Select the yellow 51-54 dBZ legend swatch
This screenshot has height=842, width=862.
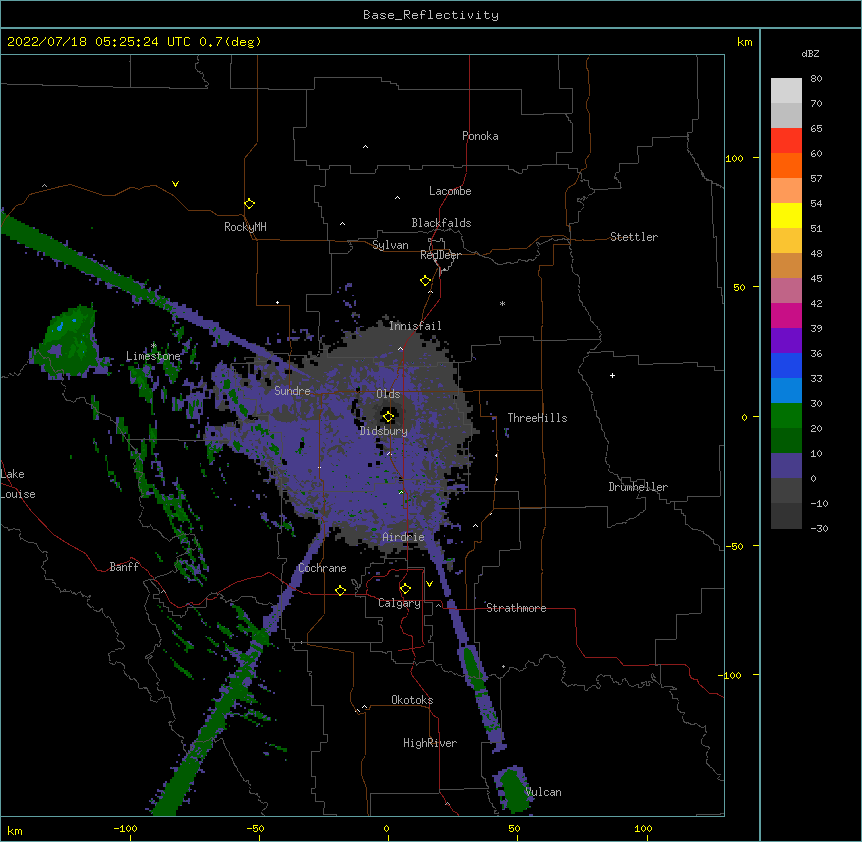point(786,215)
